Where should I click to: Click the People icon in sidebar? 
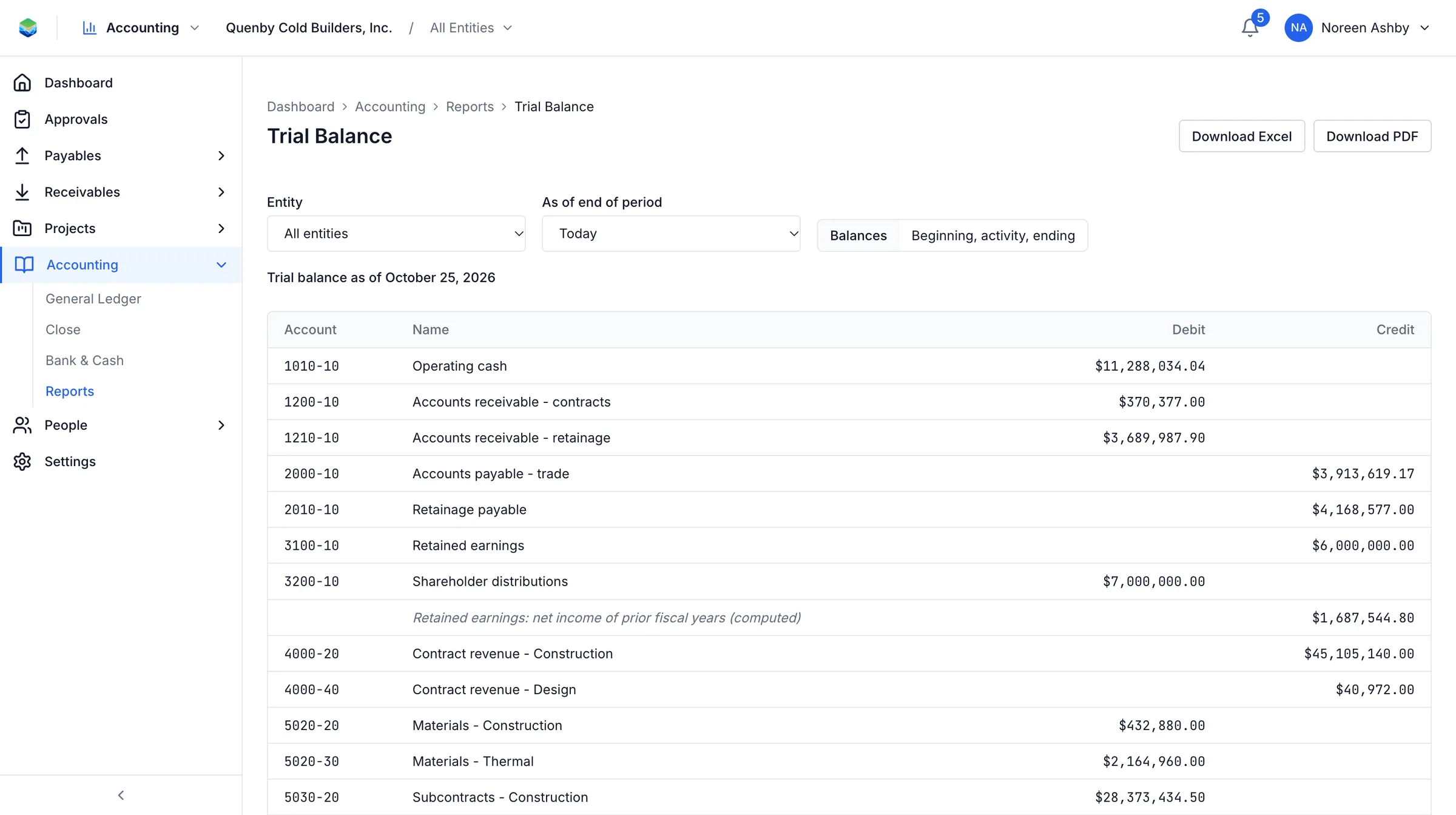[22, 425]
